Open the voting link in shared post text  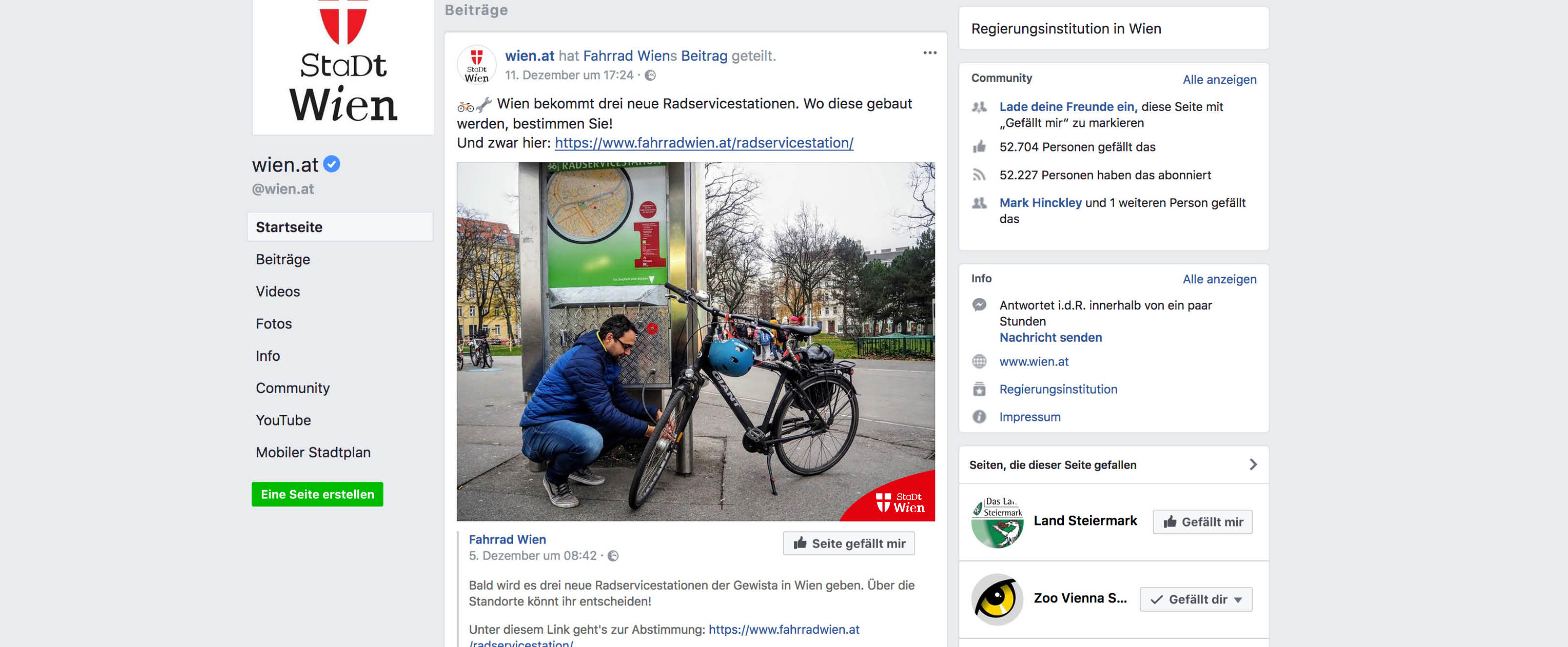click(x=784, y=630)
